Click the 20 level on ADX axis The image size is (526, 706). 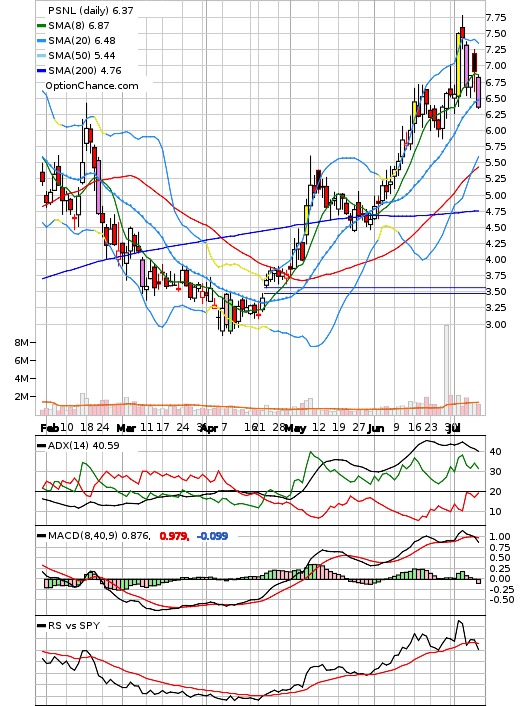[496, 492]
